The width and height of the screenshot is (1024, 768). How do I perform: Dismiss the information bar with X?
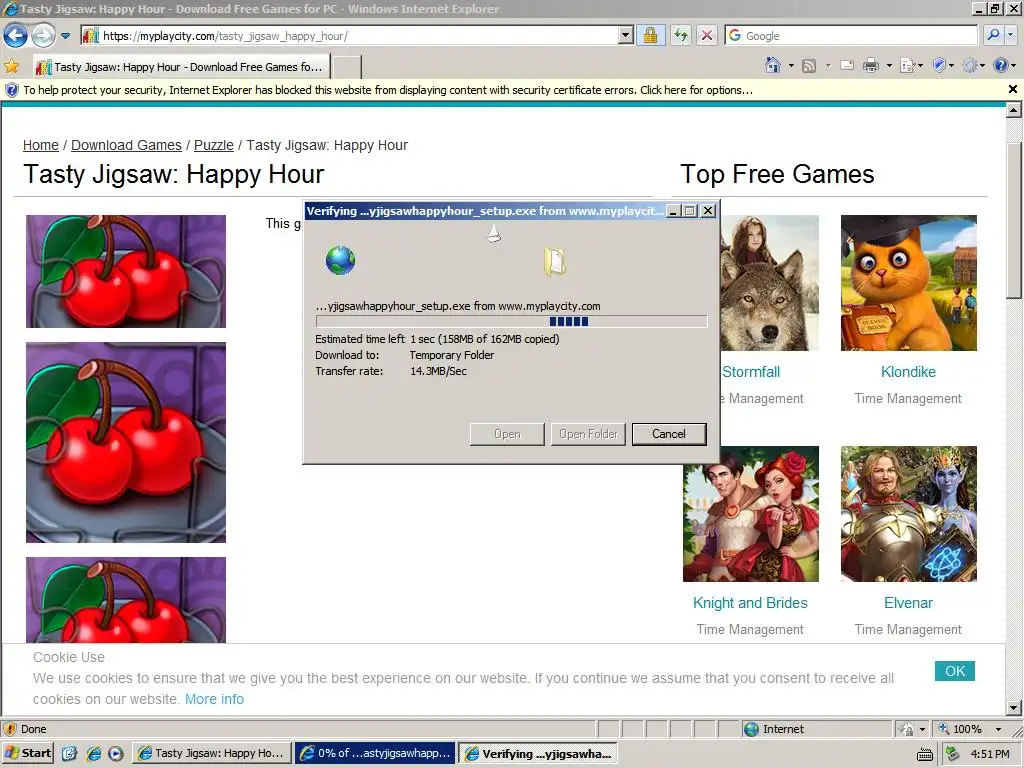click(1013, 89)
